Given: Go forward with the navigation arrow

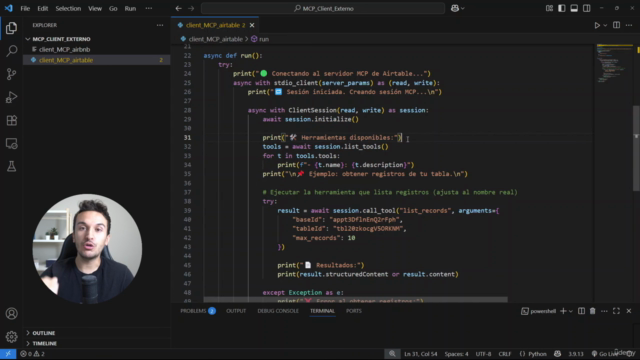Looking at the screenshot, I should (191, 8).
